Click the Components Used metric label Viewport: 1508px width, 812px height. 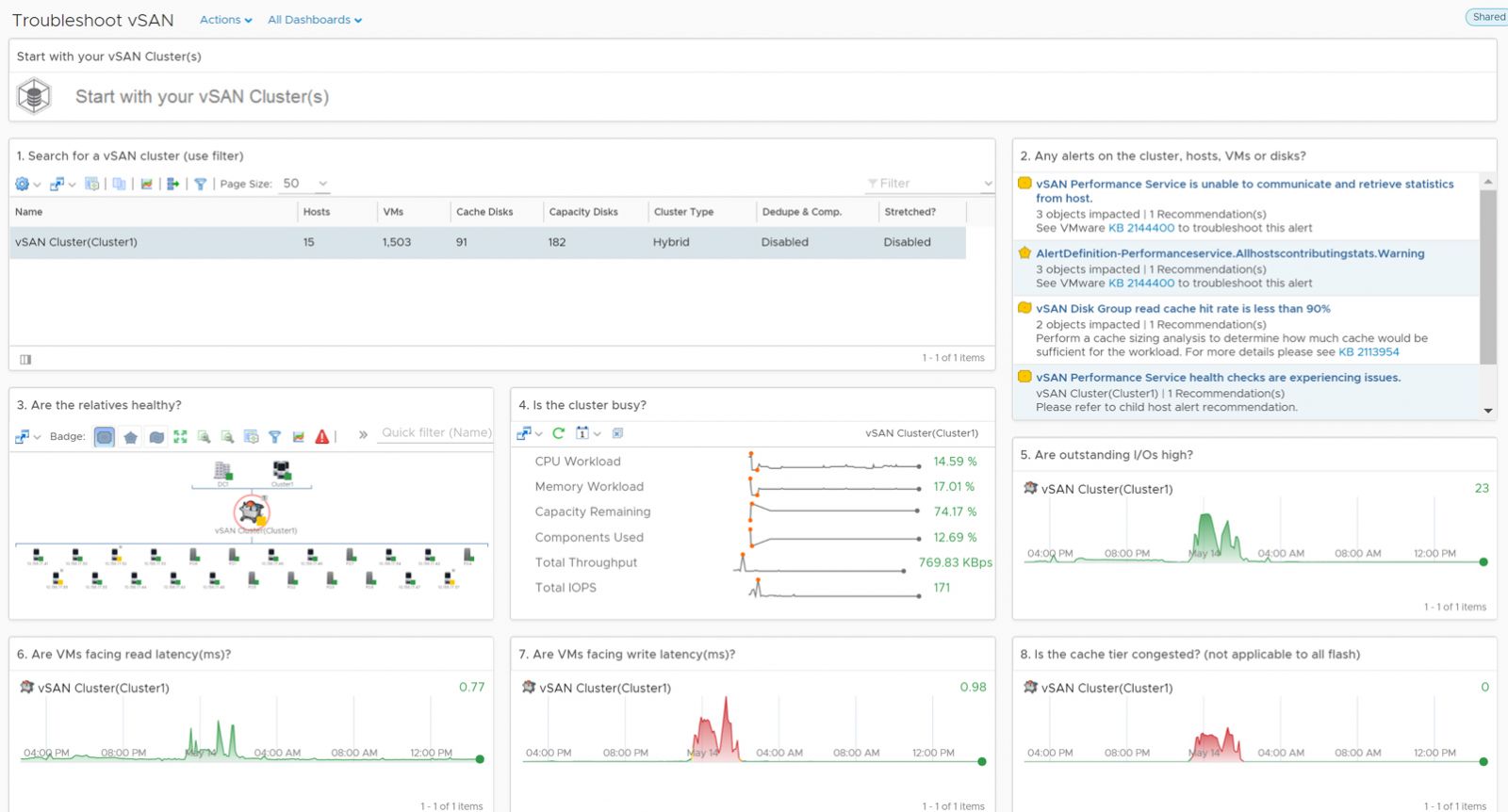click(589, 538)
